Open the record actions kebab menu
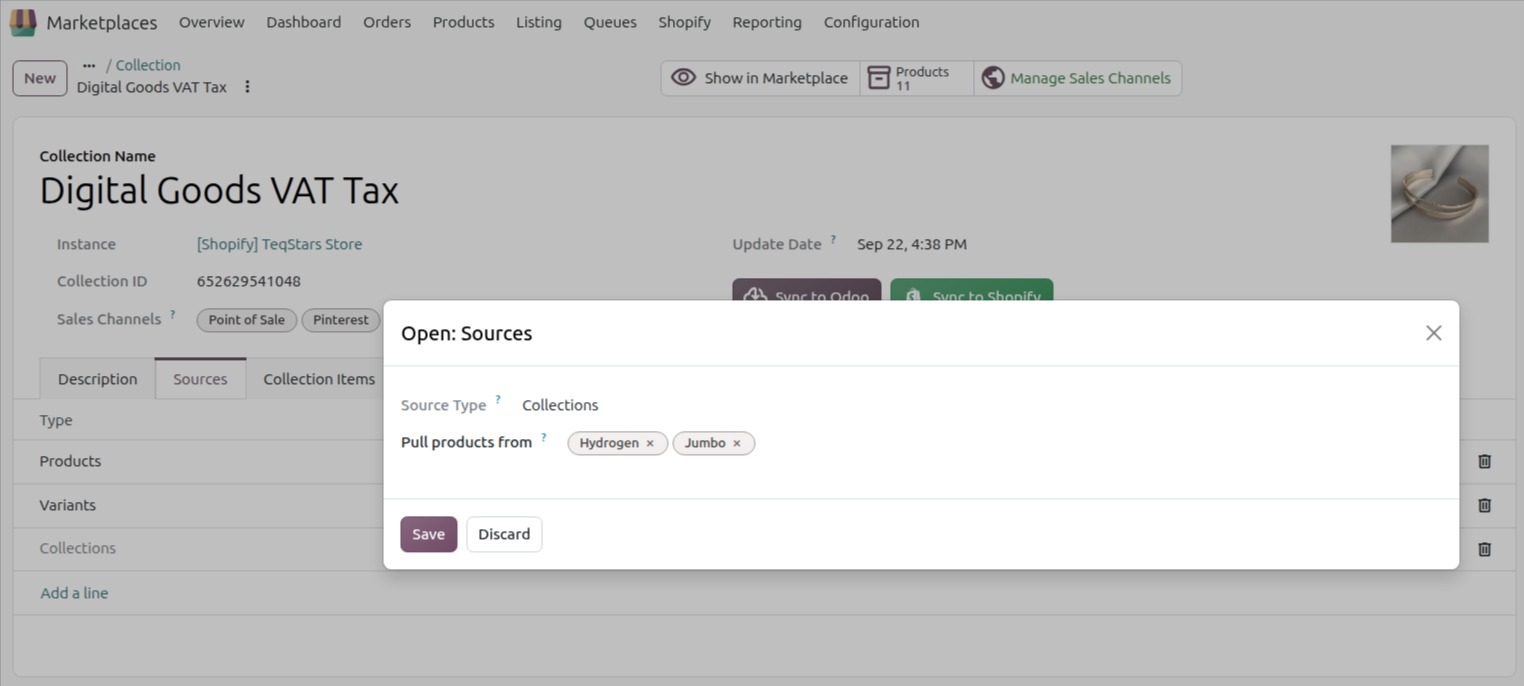Viewport: 1524px width, 686px height. coord(247,87)
